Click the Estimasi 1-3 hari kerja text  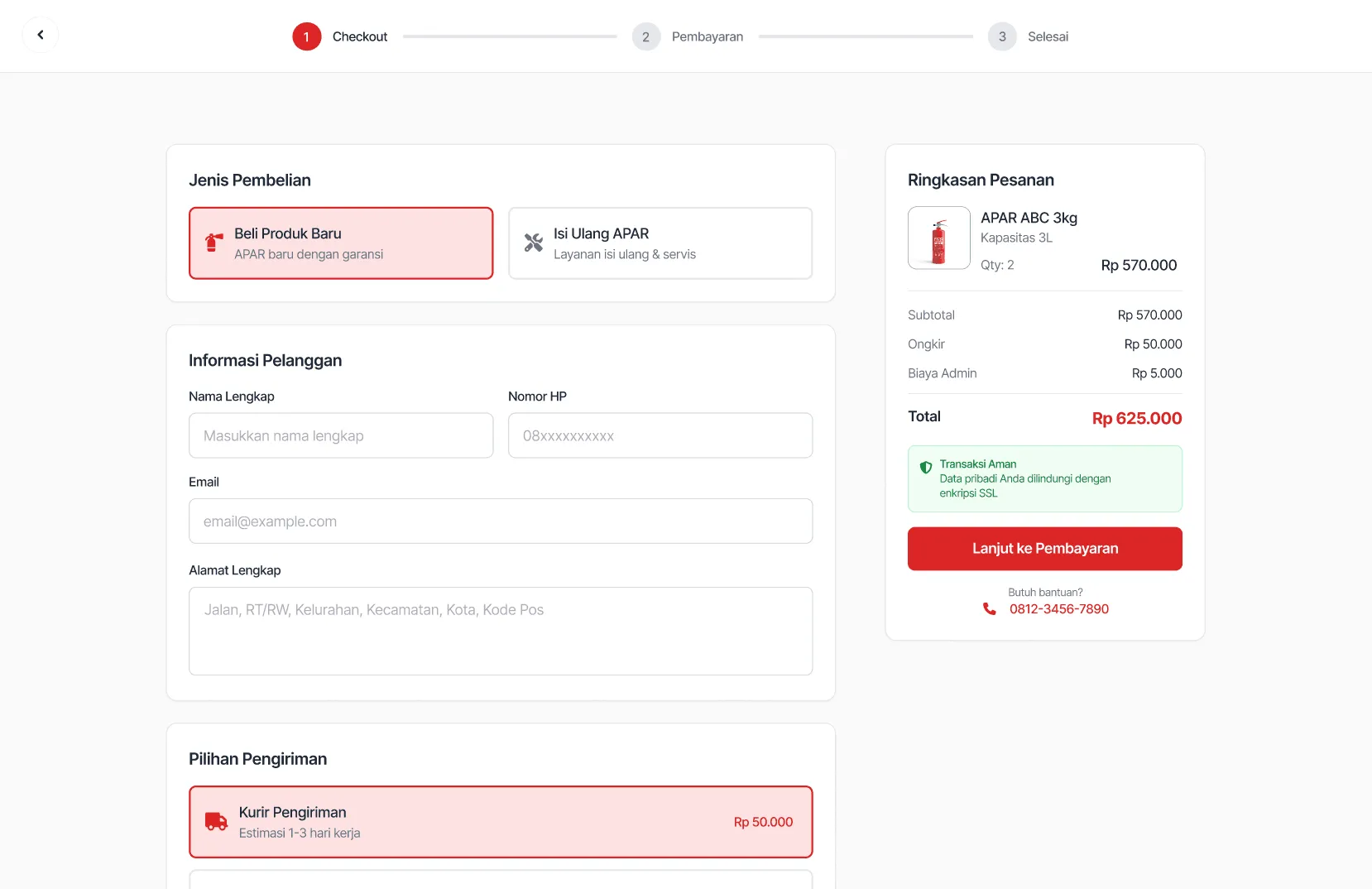tap(300, 833)
